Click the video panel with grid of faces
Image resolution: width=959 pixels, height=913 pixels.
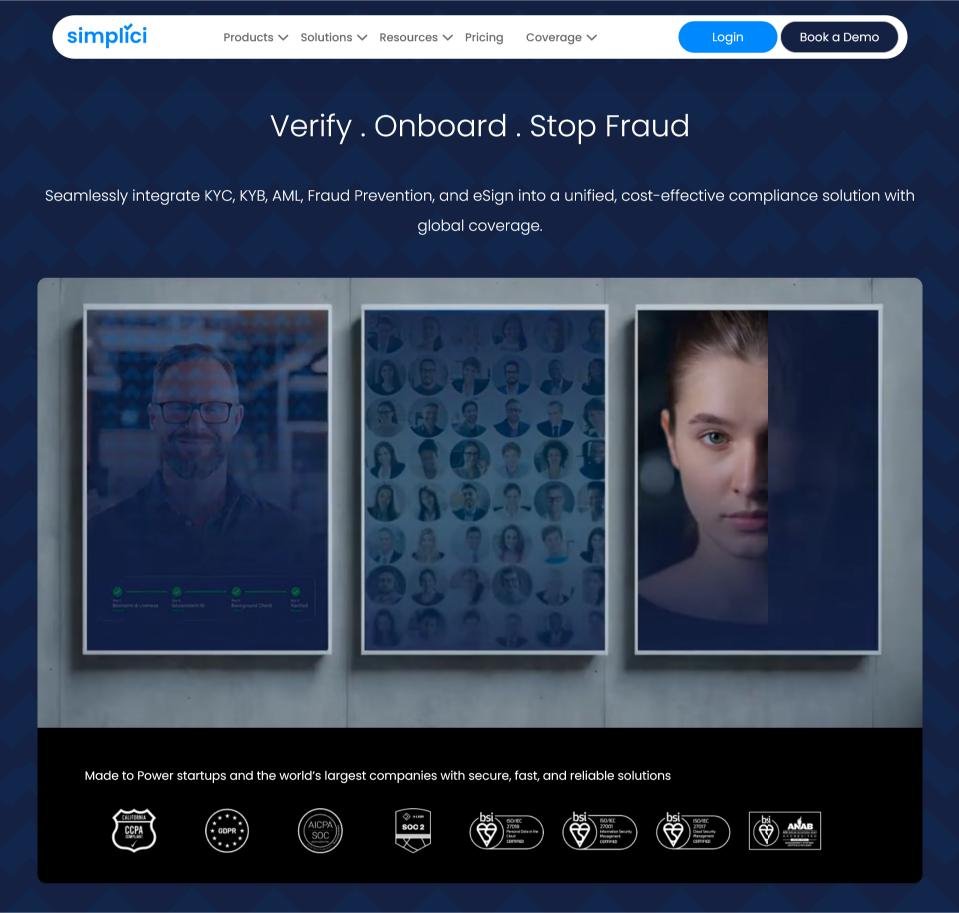[484, 478]
